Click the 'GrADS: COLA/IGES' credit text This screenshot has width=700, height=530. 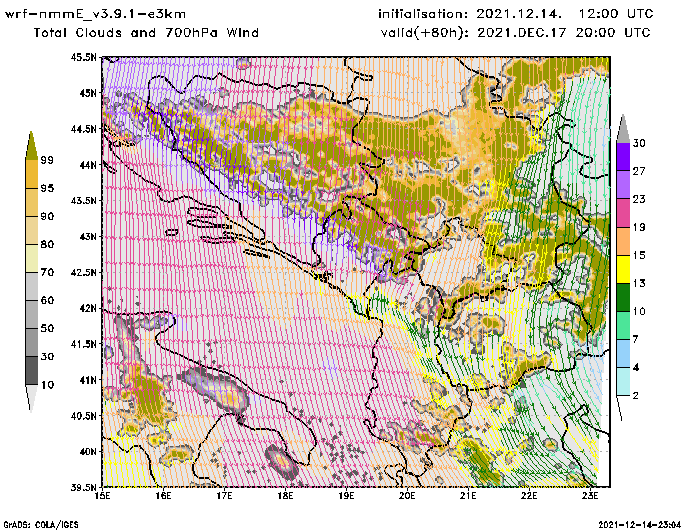pyautogui.click(x=41, y=525)
